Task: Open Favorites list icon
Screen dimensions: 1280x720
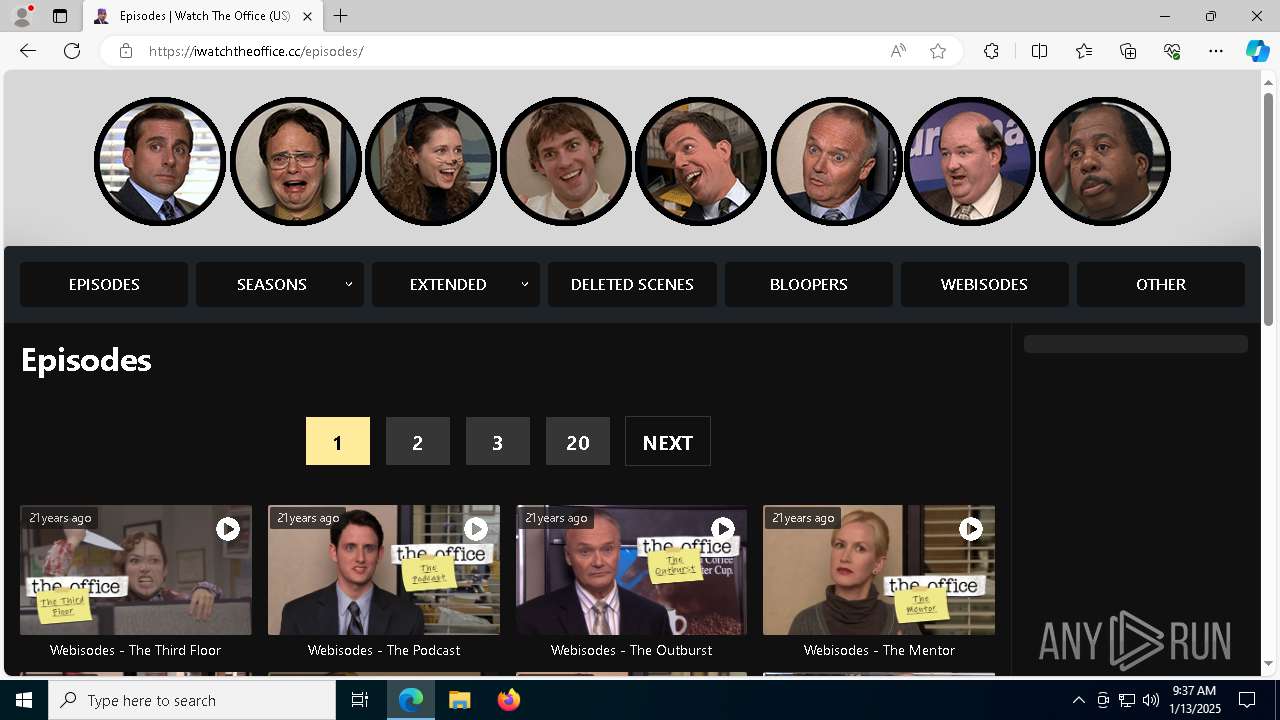Action: click(1084, 51)
